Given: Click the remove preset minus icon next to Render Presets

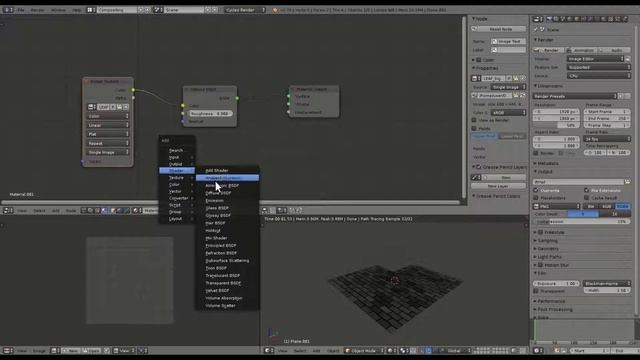Looking at the screenshot, I should tap(628, 96).
